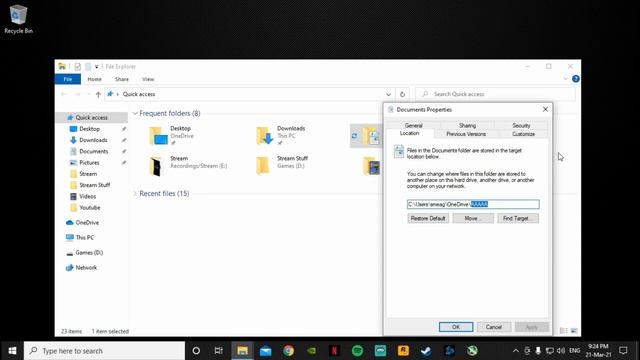
Task: Go up one folder level
Action: pos(98,94)
